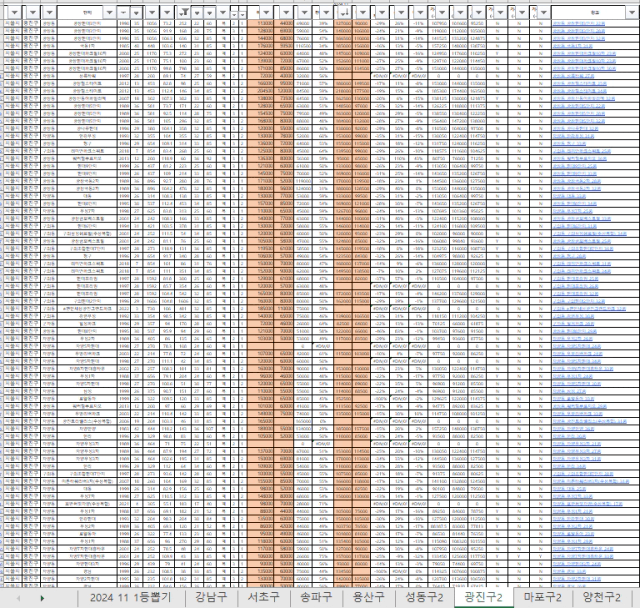Open filter dropdown for the neighborhood (동) column
The height and width of the screenshot is (608, 640).
(49, 13)
